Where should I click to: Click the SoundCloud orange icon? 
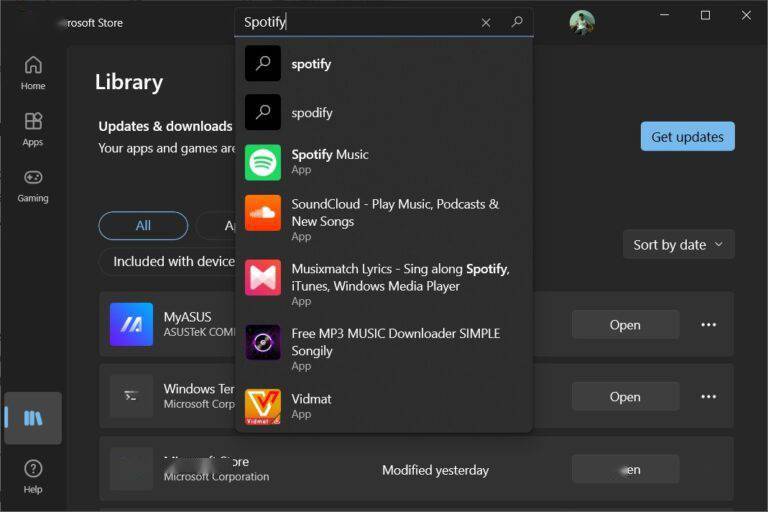pyautogui.click(x=263, y=213)
